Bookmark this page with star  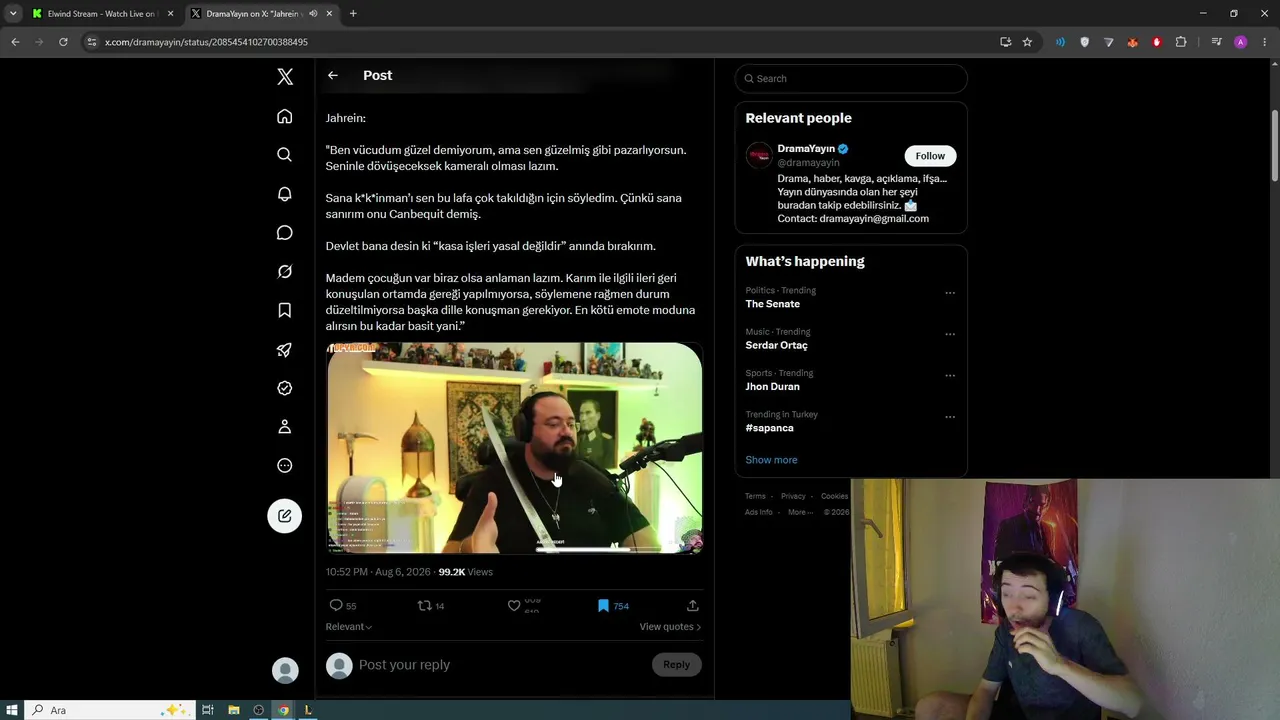(x=1027, y=42)
